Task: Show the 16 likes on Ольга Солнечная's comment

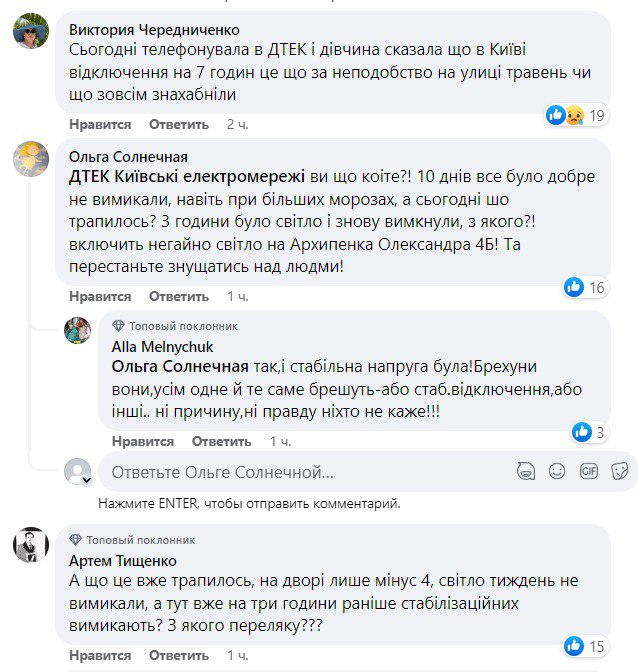Action: 585,287
